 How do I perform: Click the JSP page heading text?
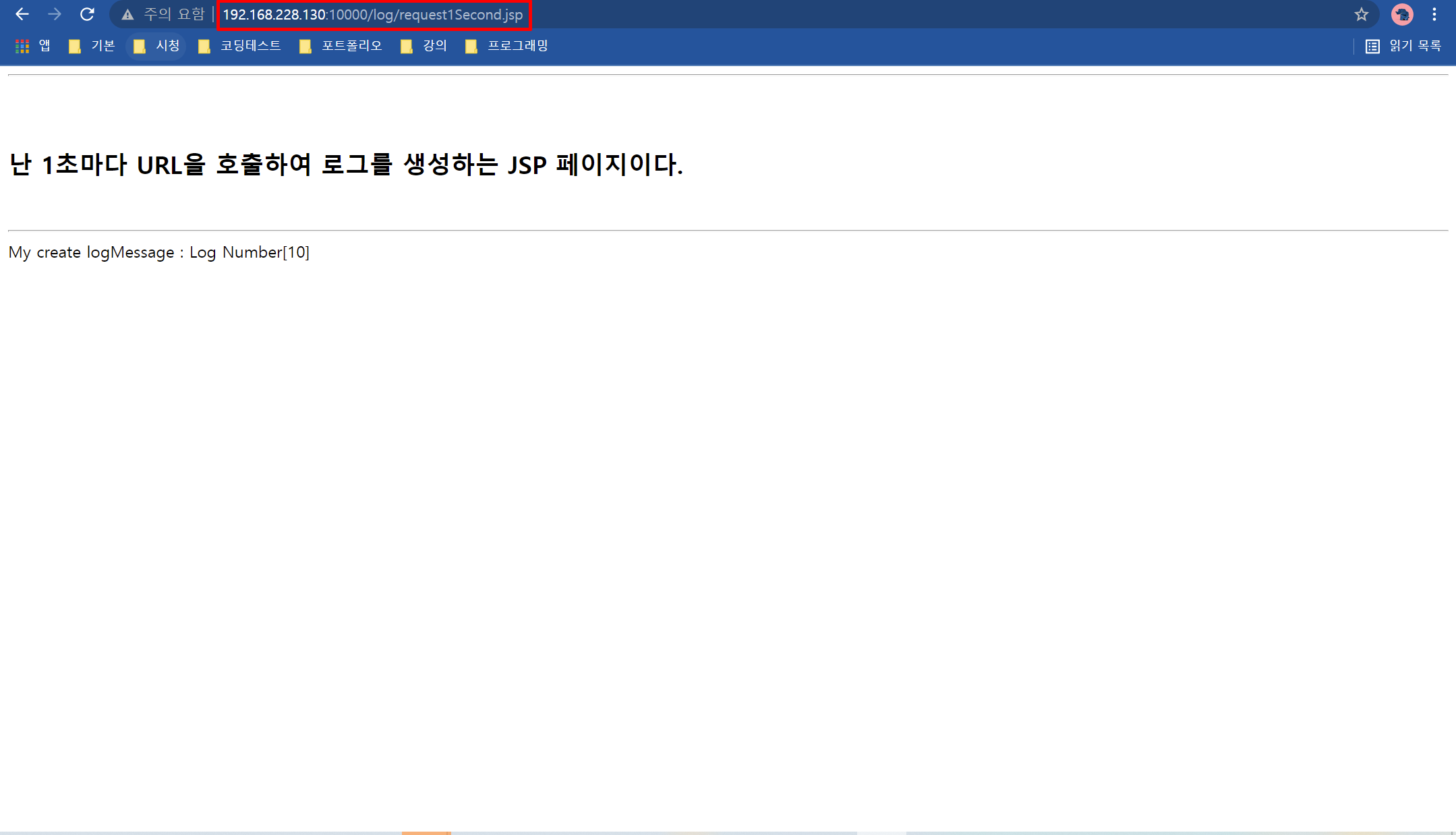click(x=346, y=165)
